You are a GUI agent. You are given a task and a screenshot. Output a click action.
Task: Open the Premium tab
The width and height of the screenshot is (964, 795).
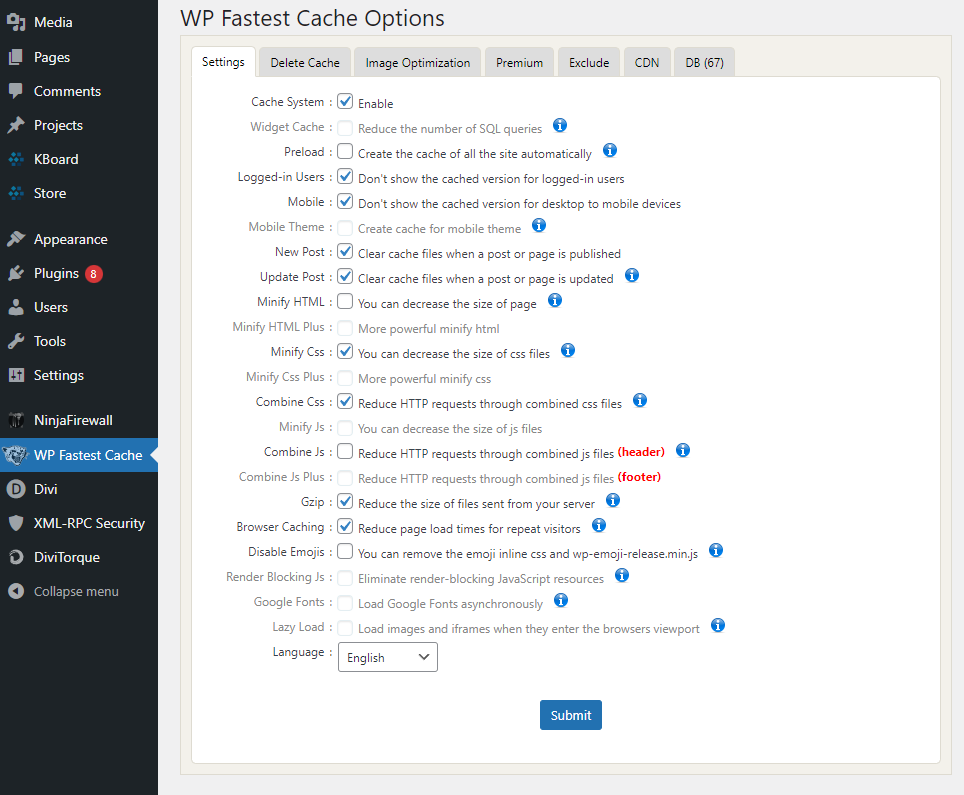pyautogui.click(x=520, y=63)
